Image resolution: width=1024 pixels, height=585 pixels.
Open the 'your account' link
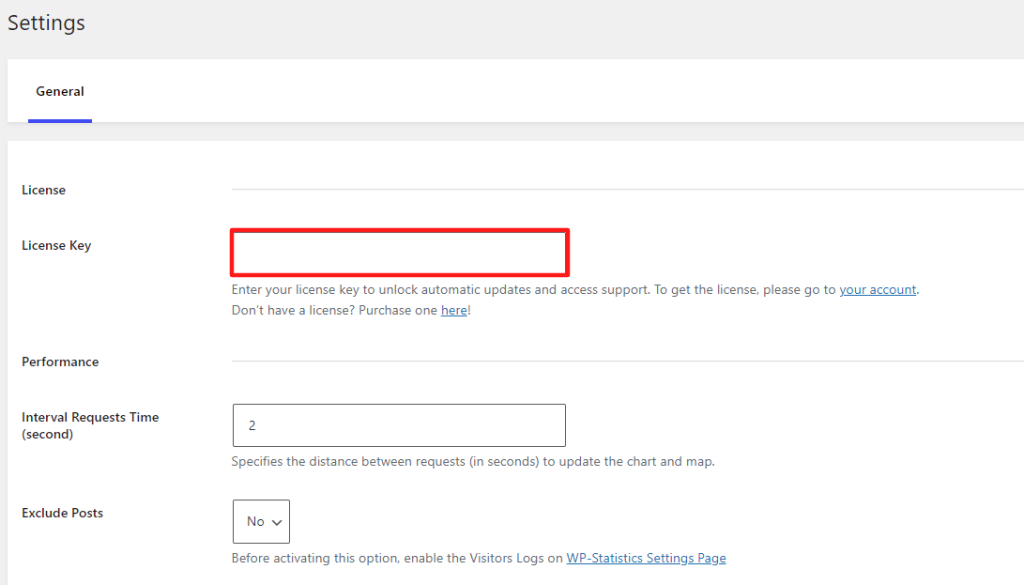point(878,289)
